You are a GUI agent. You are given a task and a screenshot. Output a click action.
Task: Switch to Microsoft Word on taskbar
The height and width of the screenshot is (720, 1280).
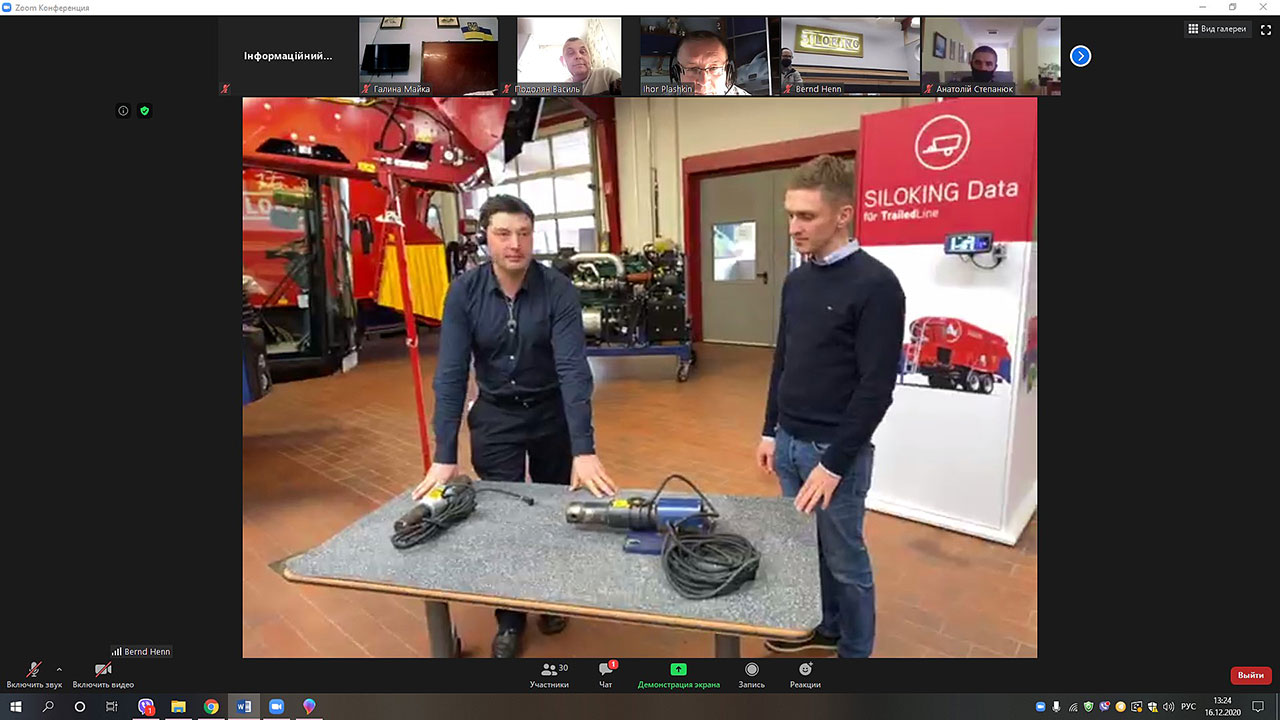click(244, 707)
